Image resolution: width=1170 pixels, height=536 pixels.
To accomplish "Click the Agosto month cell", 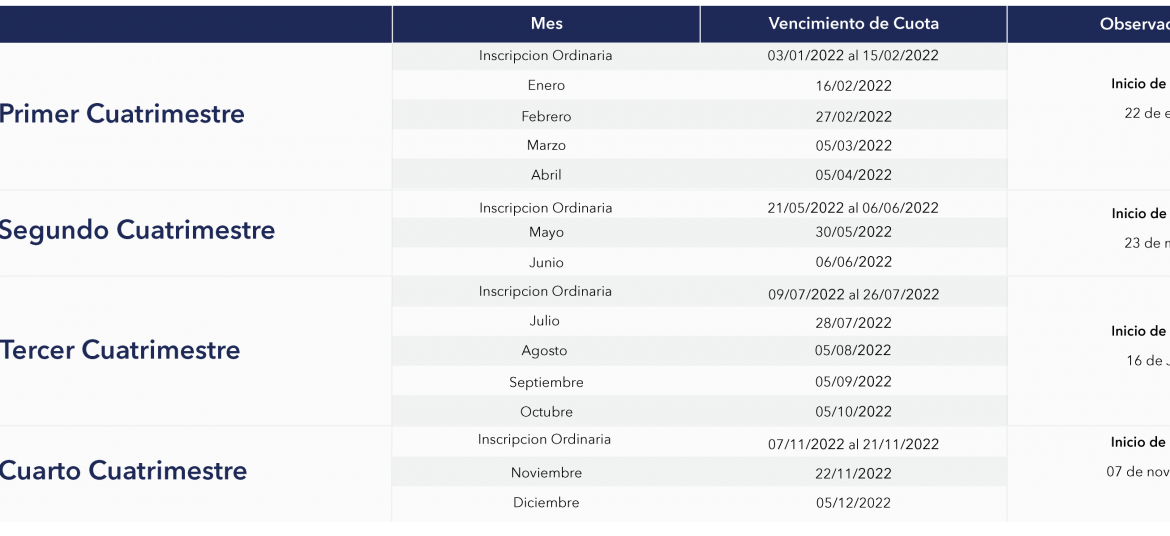I will coord(544,351).
